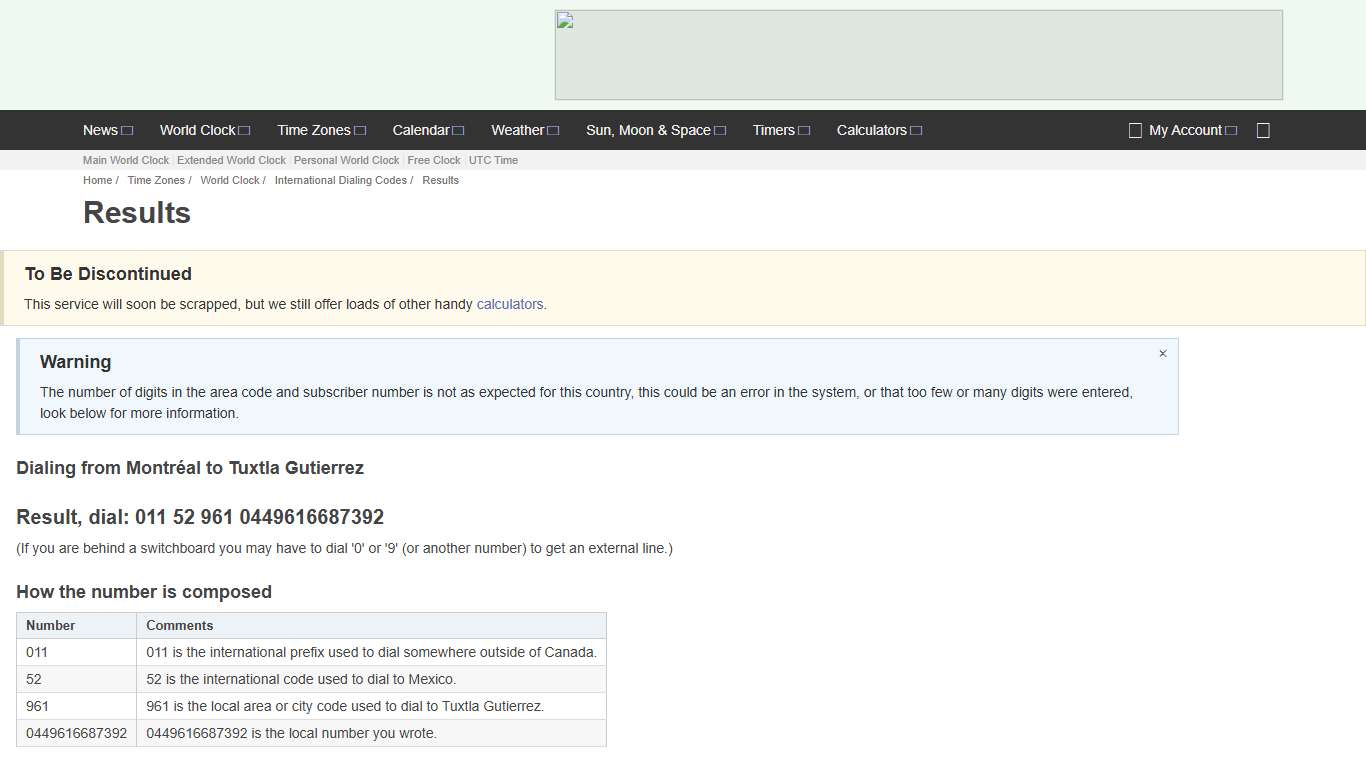This screenshot has width=1366, height=768.
Task: Go to Main World Clock in the sub-navigation
Action: (126, 160)
